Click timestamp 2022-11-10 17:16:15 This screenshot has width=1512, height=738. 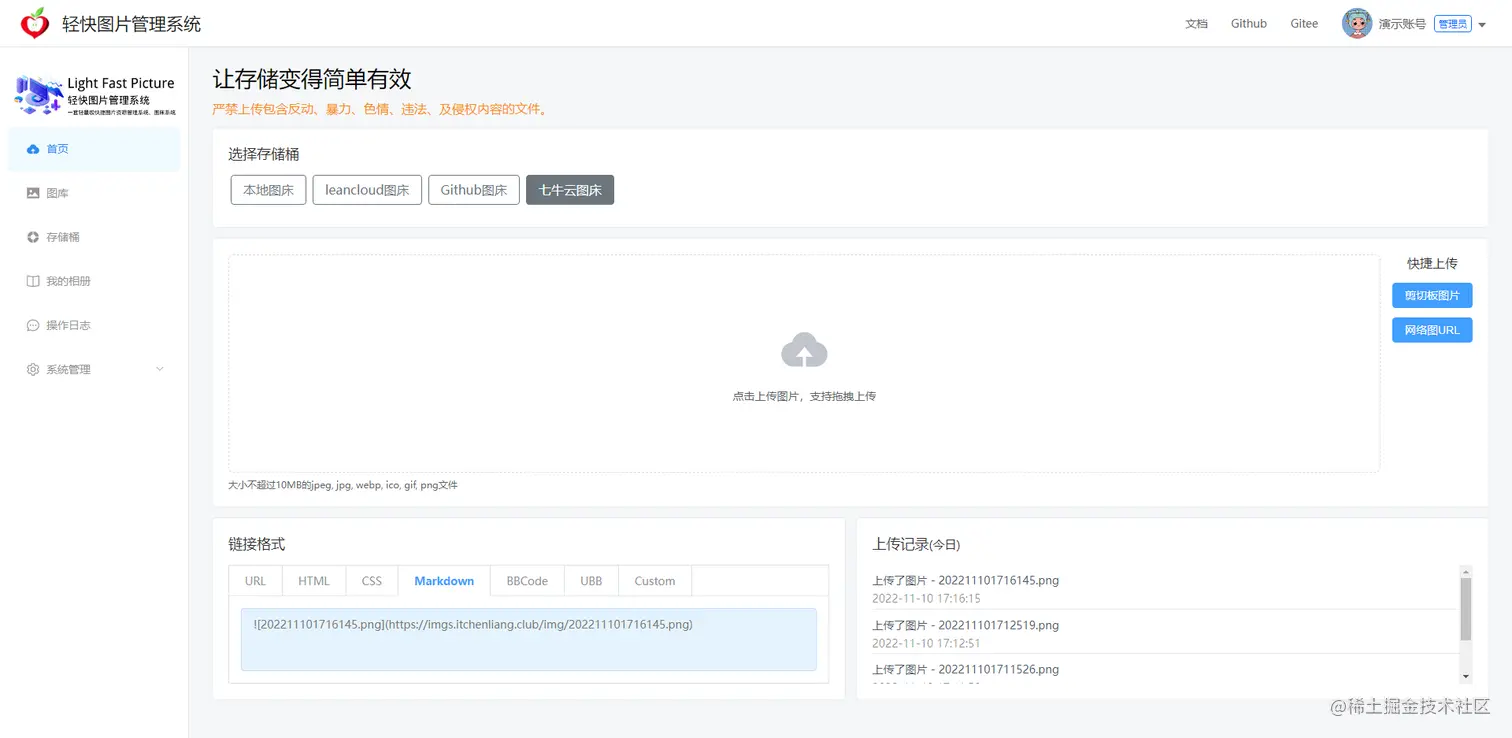coord(926,599)
